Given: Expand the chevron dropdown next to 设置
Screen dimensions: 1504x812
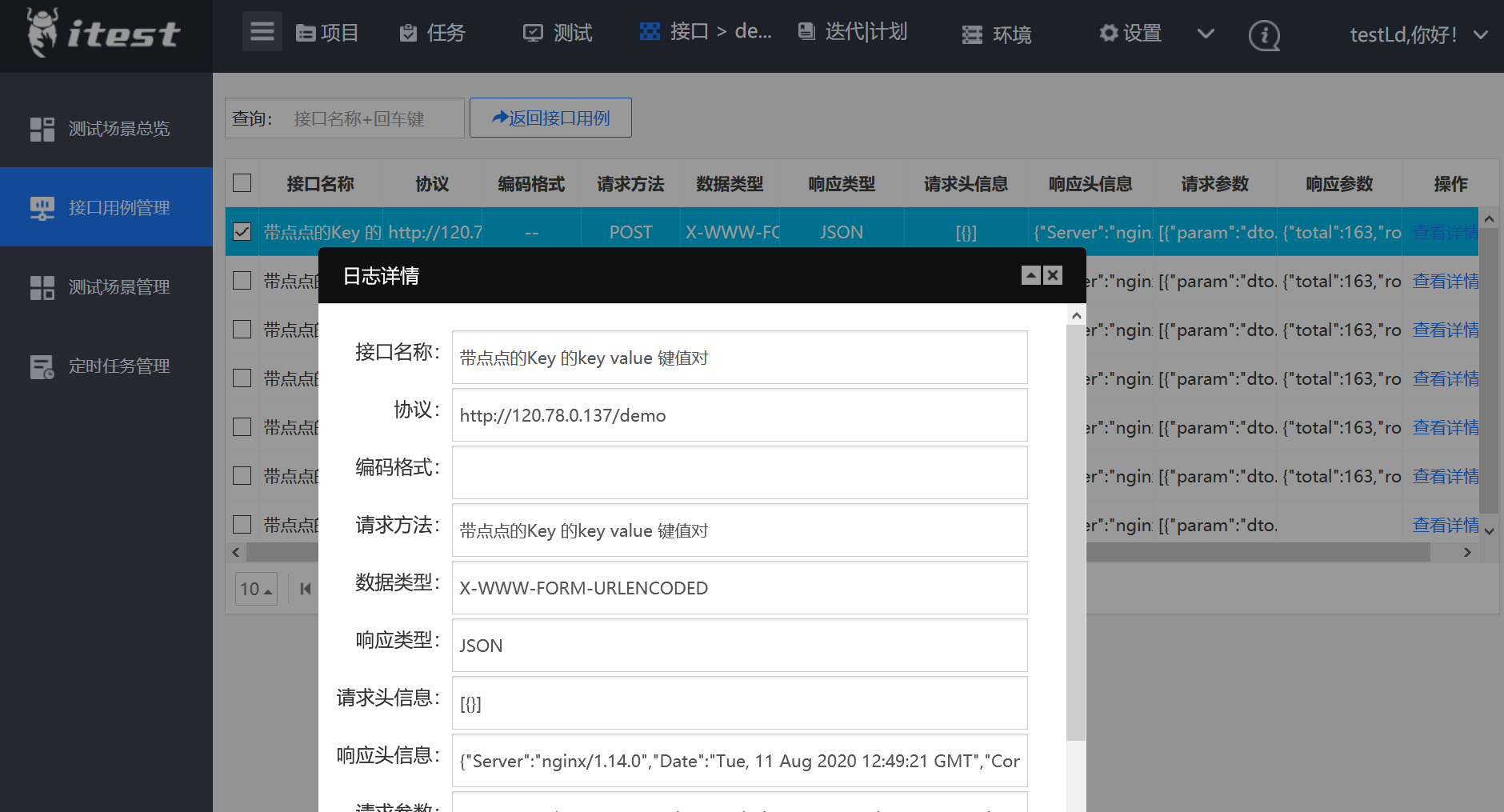Looking at the screenshot, I should (x=1206, y=34).
